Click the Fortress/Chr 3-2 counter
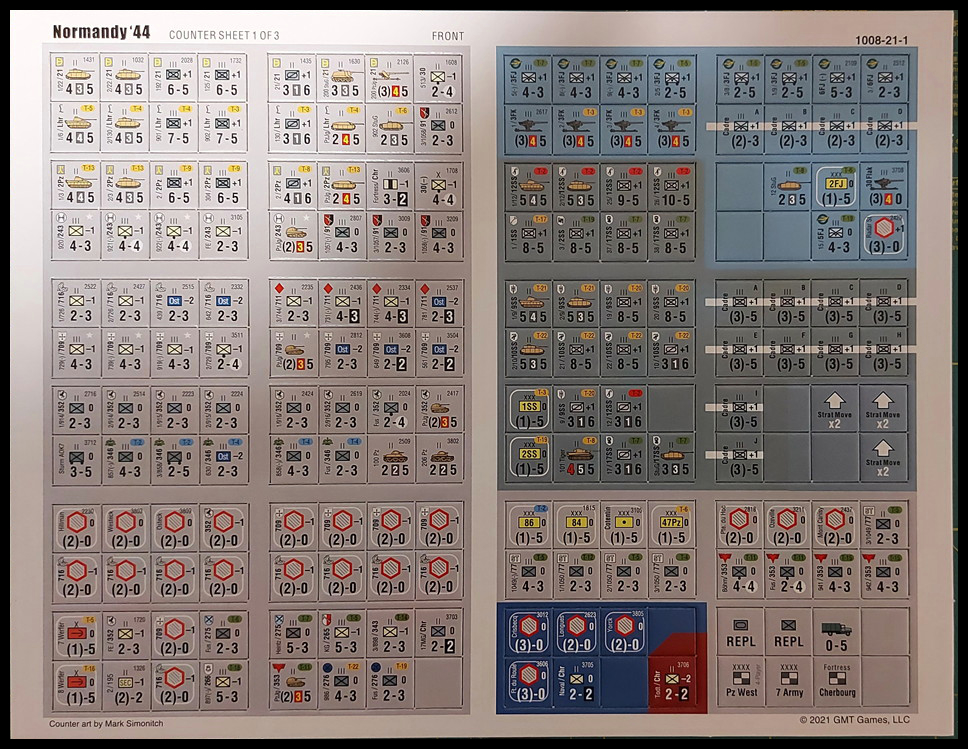Image resolution: width=968 pixels, height=749 pixels. tap(391, 185)
